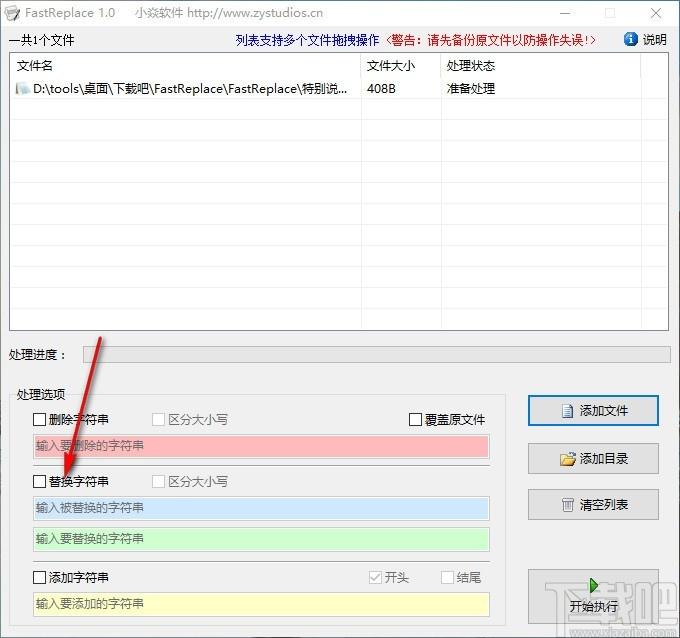Click the 清空列表 button
This screenshot has height=638, width=680.
(593, 504)
